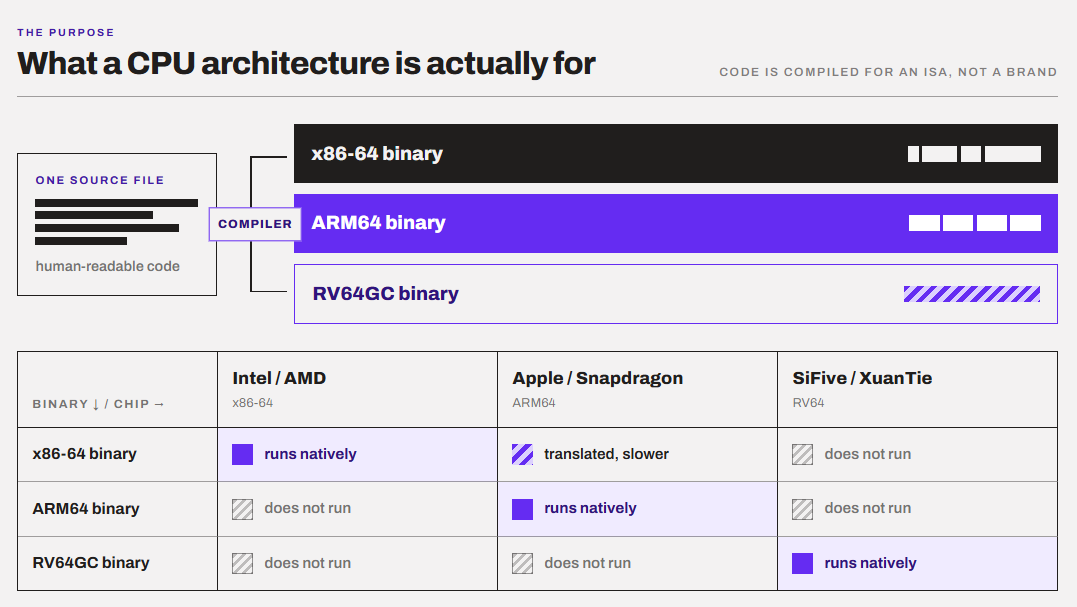The width and height of the screenshot is (1077, 607).
Task: Click BINARY / CHIP corner header
Action: [99, 404]
